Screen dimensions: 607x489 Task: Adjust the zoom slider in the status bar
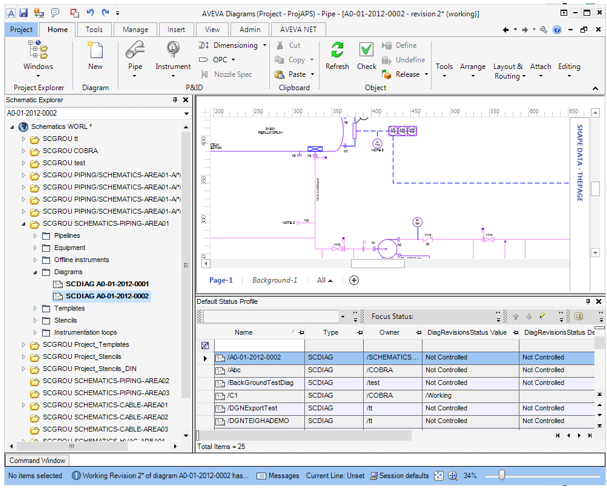[x=502, y=475]
